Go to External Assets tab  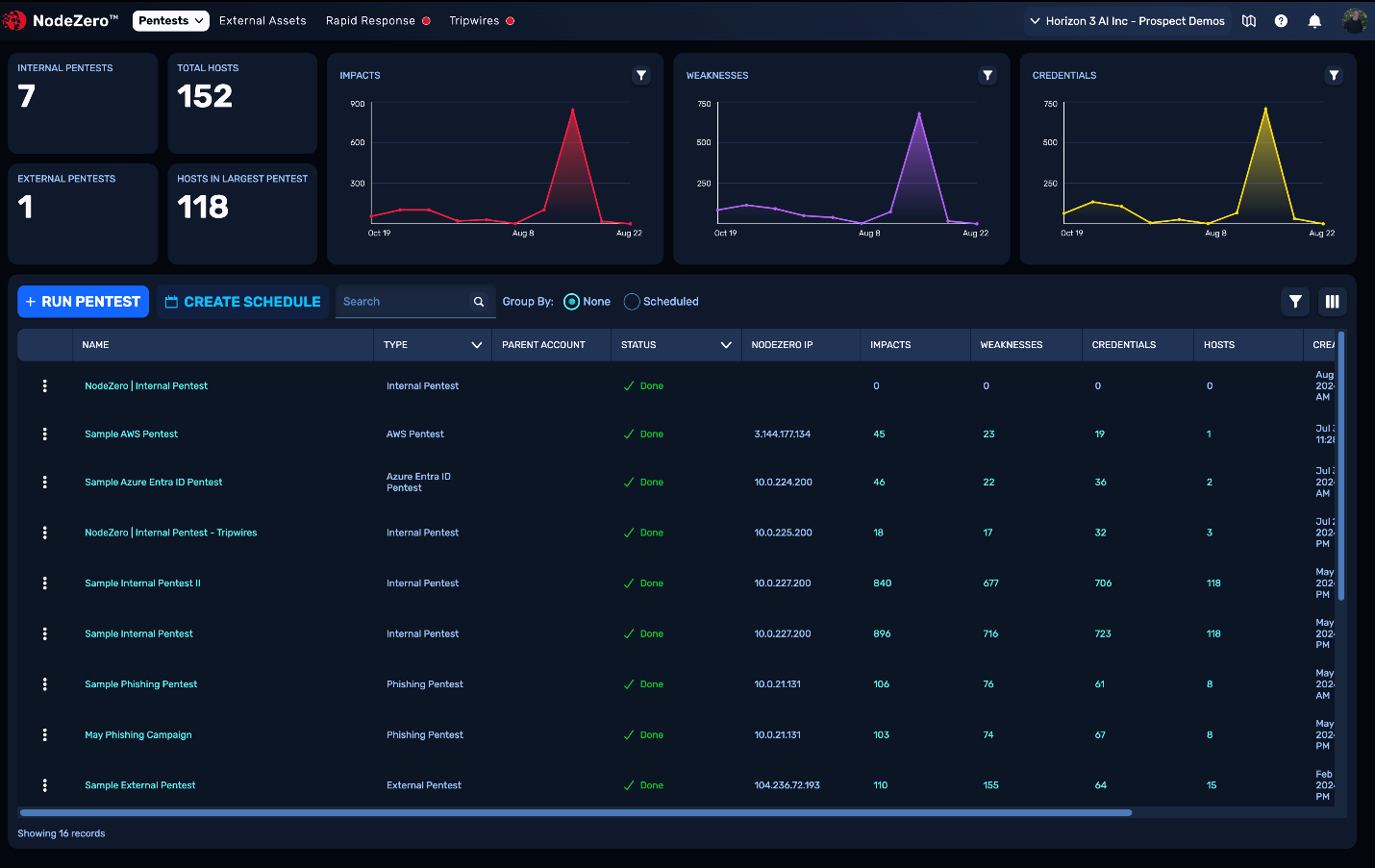[x=262, y=20]
